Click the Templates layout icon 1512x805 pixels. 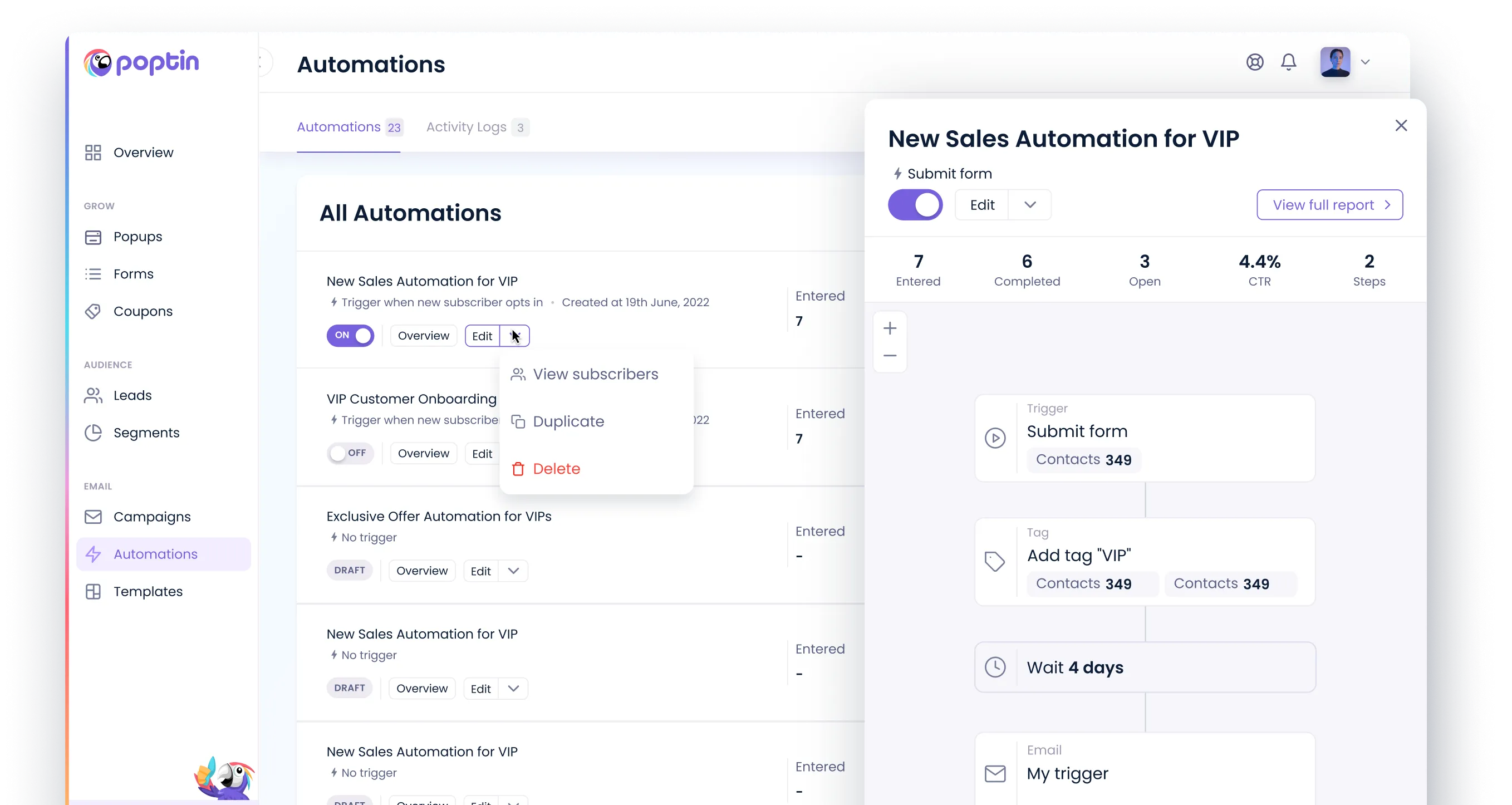[93, 592]
